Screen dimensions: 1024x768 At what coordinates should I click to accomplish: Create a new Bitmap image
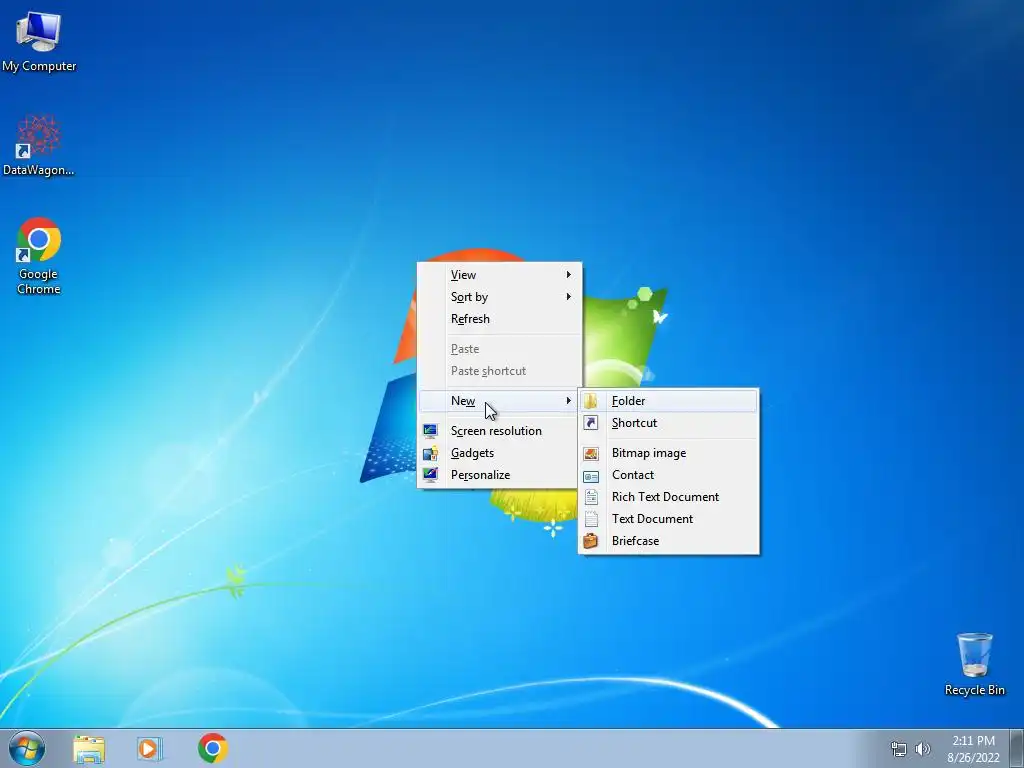tap(669, 453)
